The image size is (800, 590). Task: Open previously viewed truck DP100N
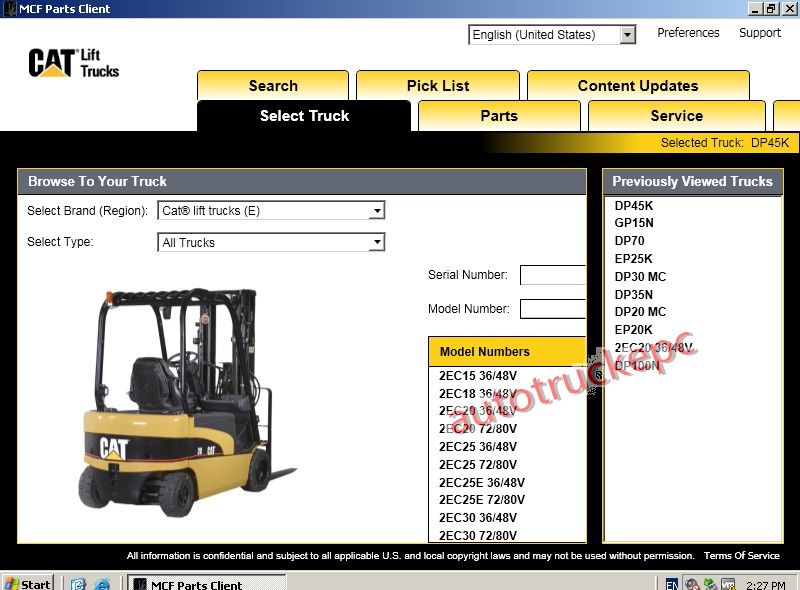637,365
